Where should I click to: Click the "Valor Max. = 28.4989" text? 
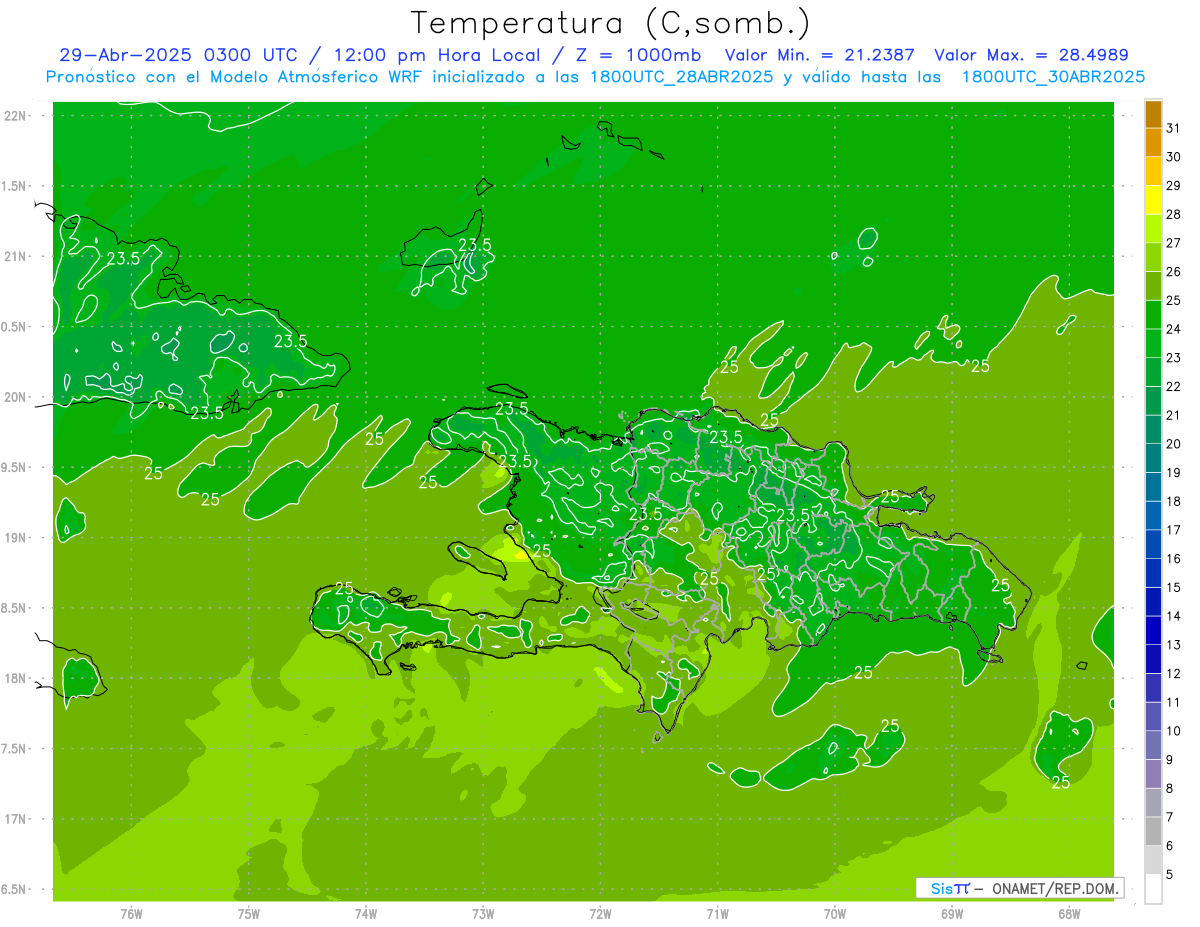[x=1031, y=55]
